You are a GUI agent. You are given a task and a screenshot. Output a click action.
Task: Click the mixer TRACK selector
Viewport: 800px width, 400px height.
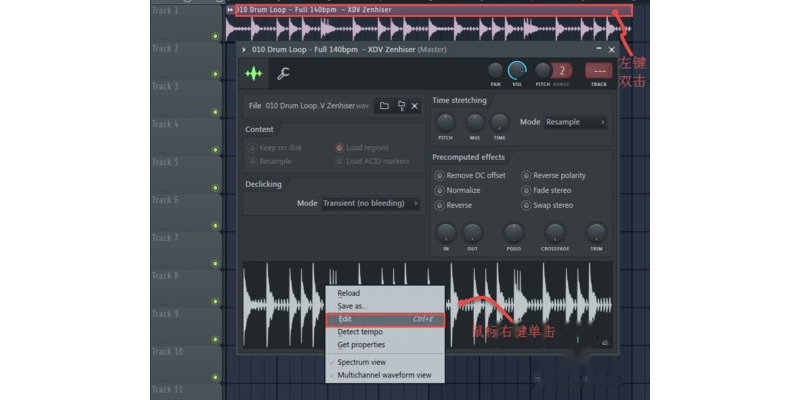[x=599, y=71]
